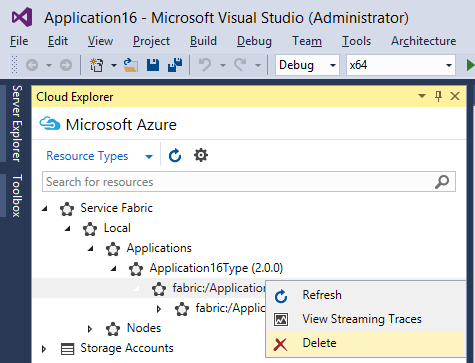Select the Service Fabric tree label

(x=116, y=208)
